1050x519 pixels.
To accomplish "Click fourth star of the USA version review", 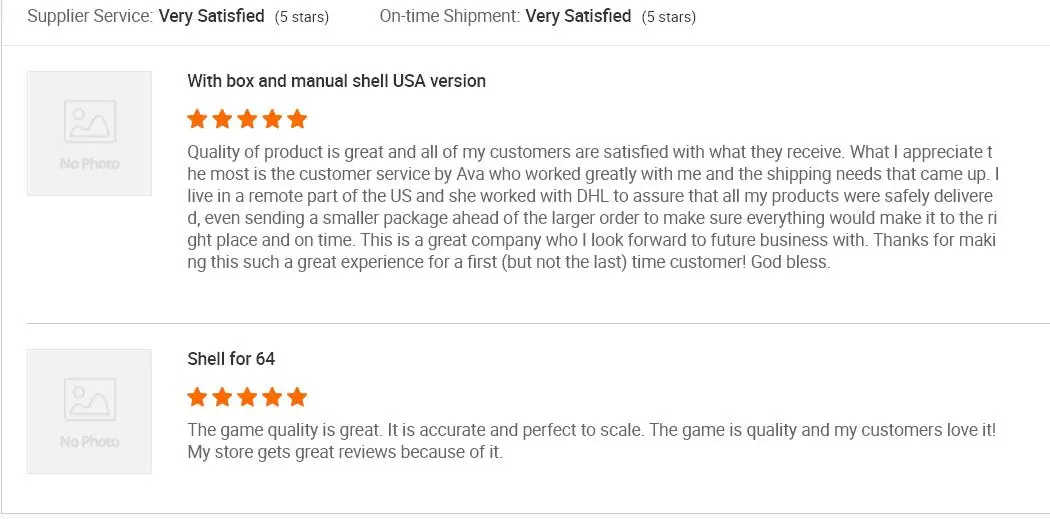I will coord(272,120).
